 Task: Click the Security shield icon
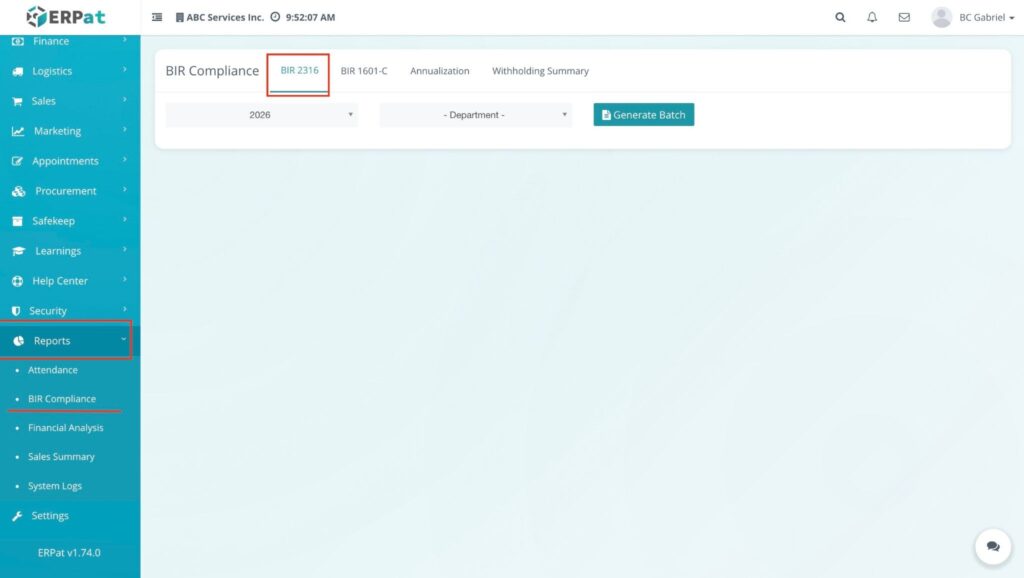[x=16, y=311]
